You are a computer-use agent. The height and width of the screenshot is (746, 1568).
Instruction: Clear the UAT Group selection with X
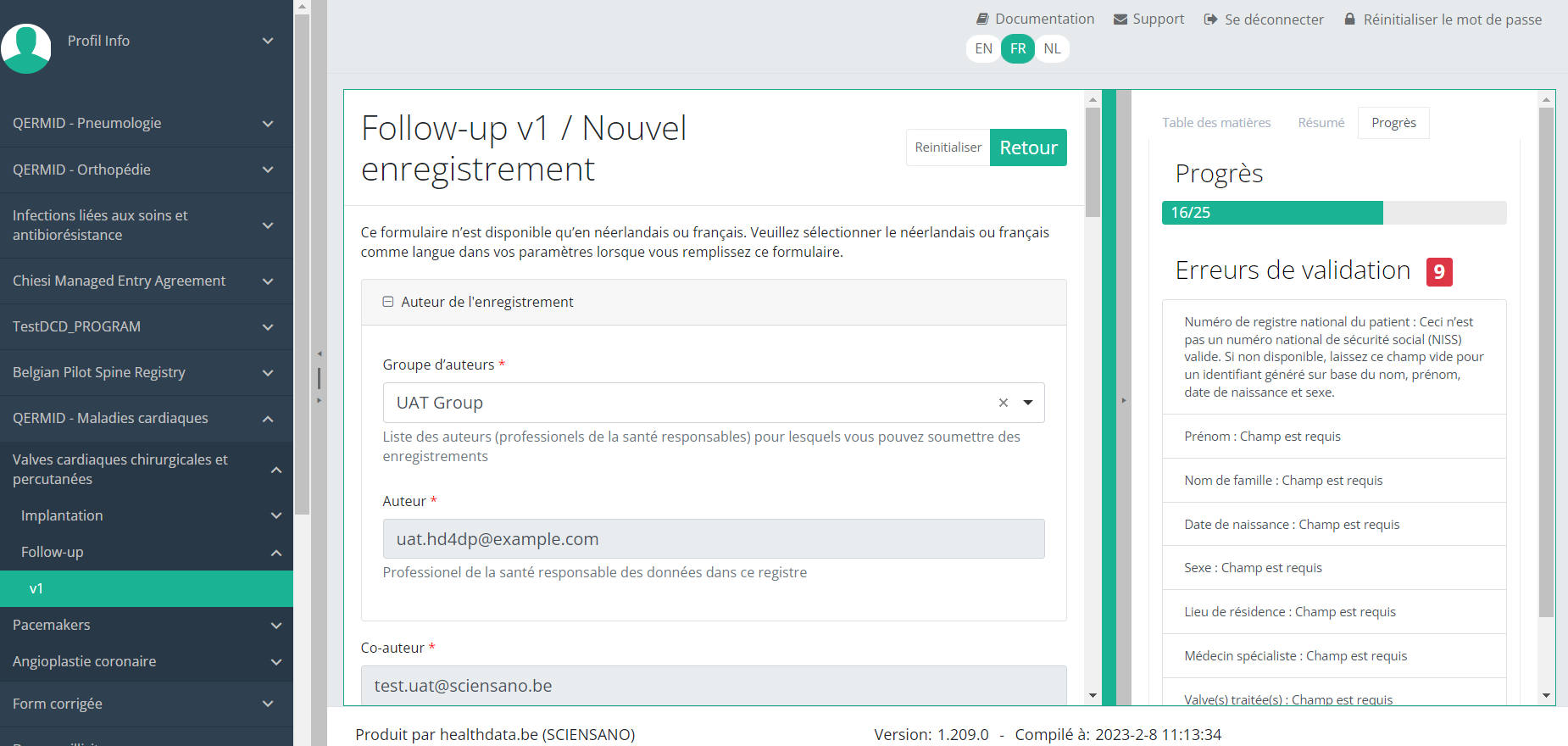point(1003,403)
